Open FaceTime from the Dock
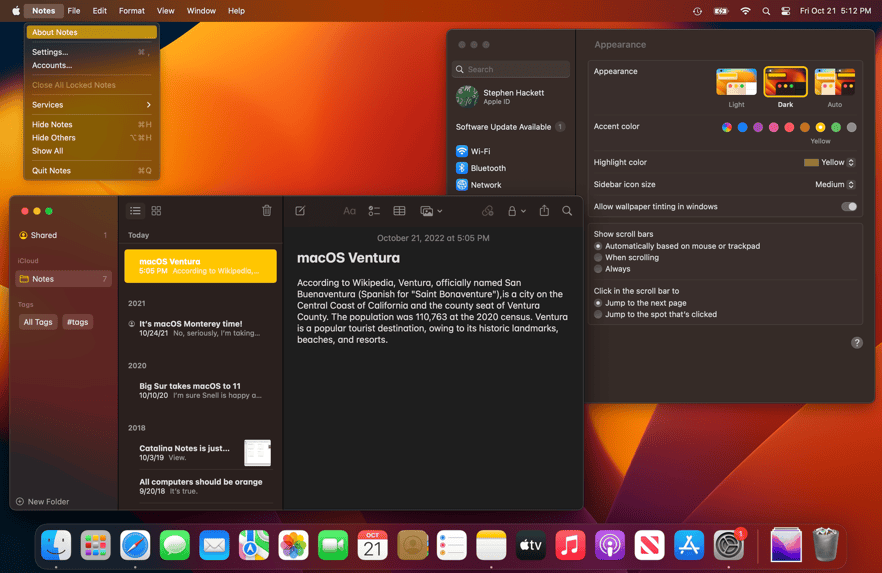Viewport: 882px width, 573px height. click(x=333, y=545)
